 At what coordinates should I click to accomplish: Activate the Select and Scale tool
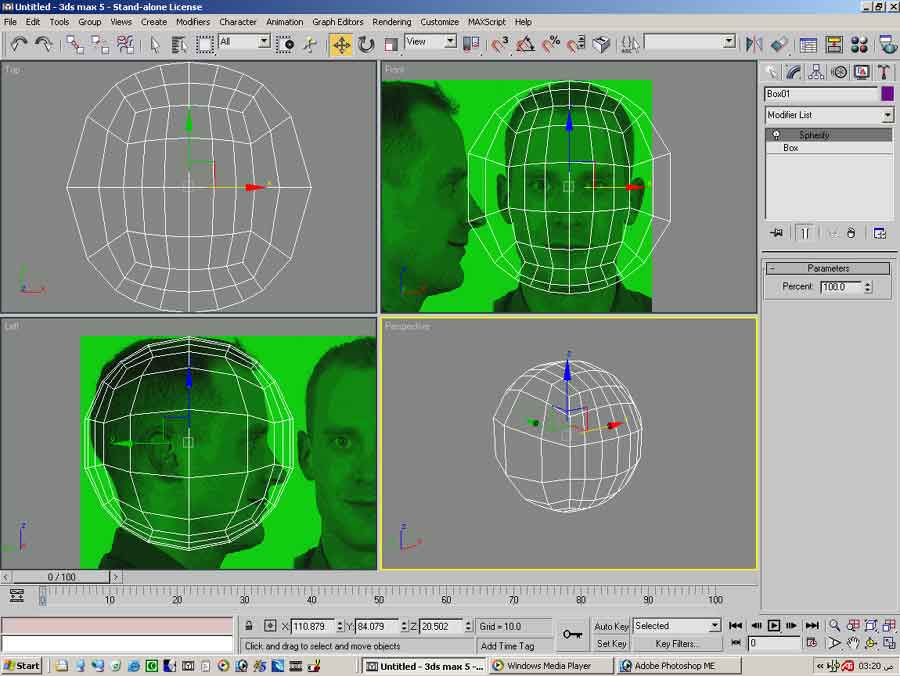(x=391, y=44)
